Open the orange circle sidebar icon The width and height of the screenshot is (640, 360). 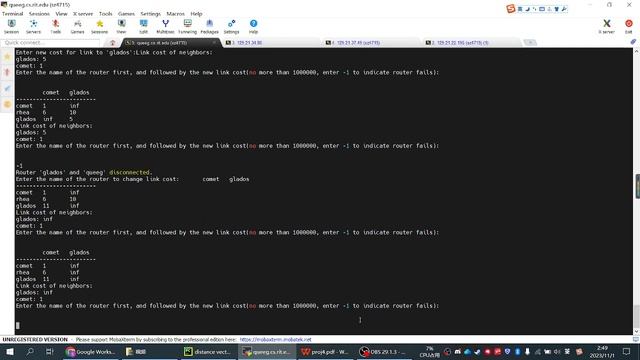point(7,104)
